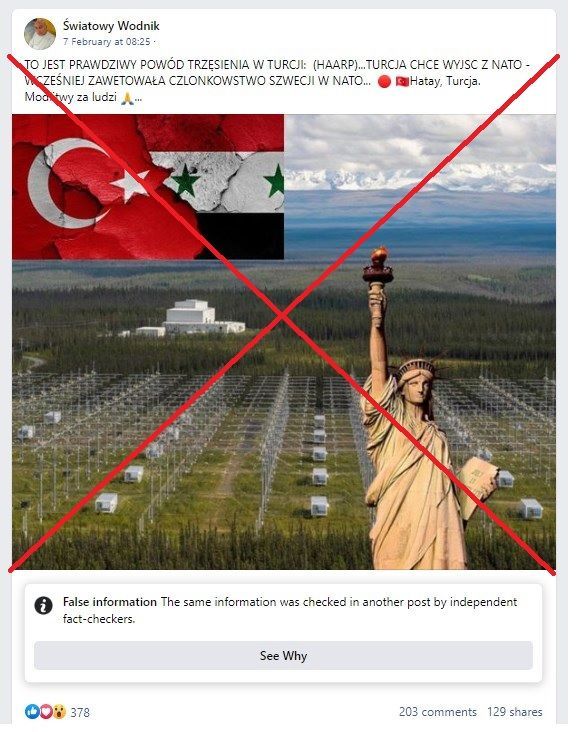Open Światowy Wodnik profile picture
Viewport: 578px width, 732px height.
40,34
